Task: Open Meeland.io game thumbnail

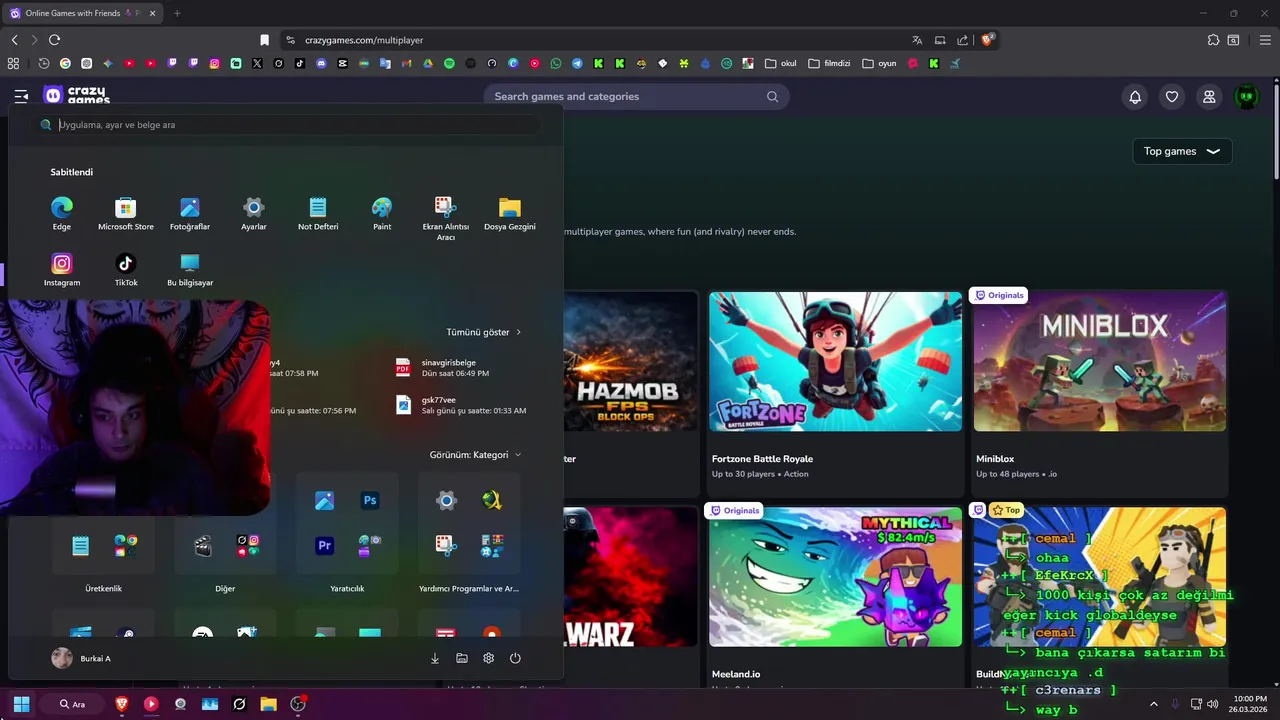Action: [835, 577]
